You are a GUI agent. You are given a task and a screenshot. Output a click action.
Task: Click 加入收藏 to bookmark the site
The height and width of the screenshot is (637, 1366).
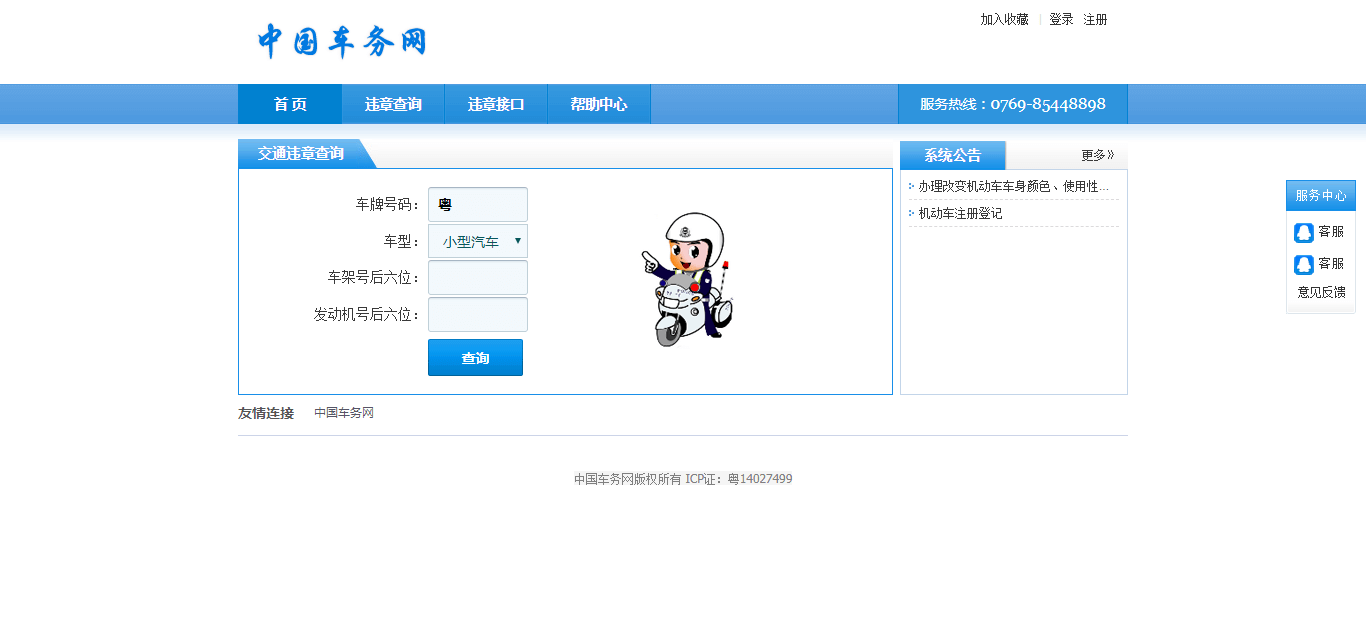pyautogui.click(x=1004, y=20)
